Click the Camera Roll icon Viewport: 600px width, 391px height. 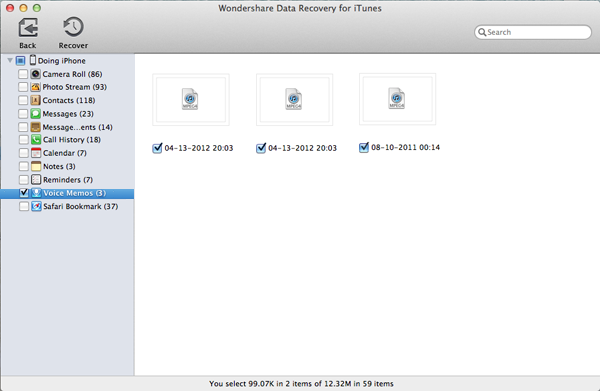36,74
